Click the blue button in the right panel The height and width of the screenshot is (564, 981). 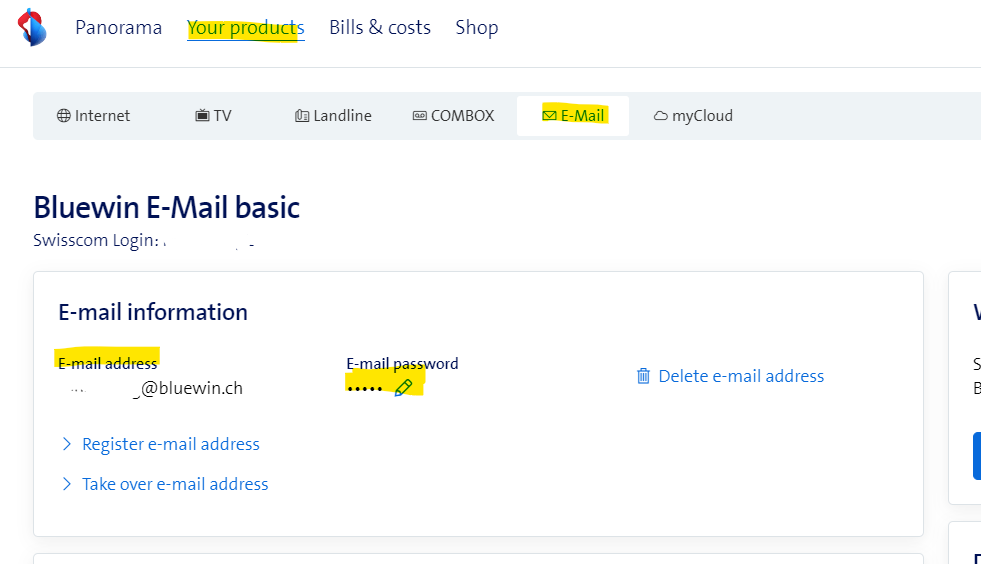[976, 456]
